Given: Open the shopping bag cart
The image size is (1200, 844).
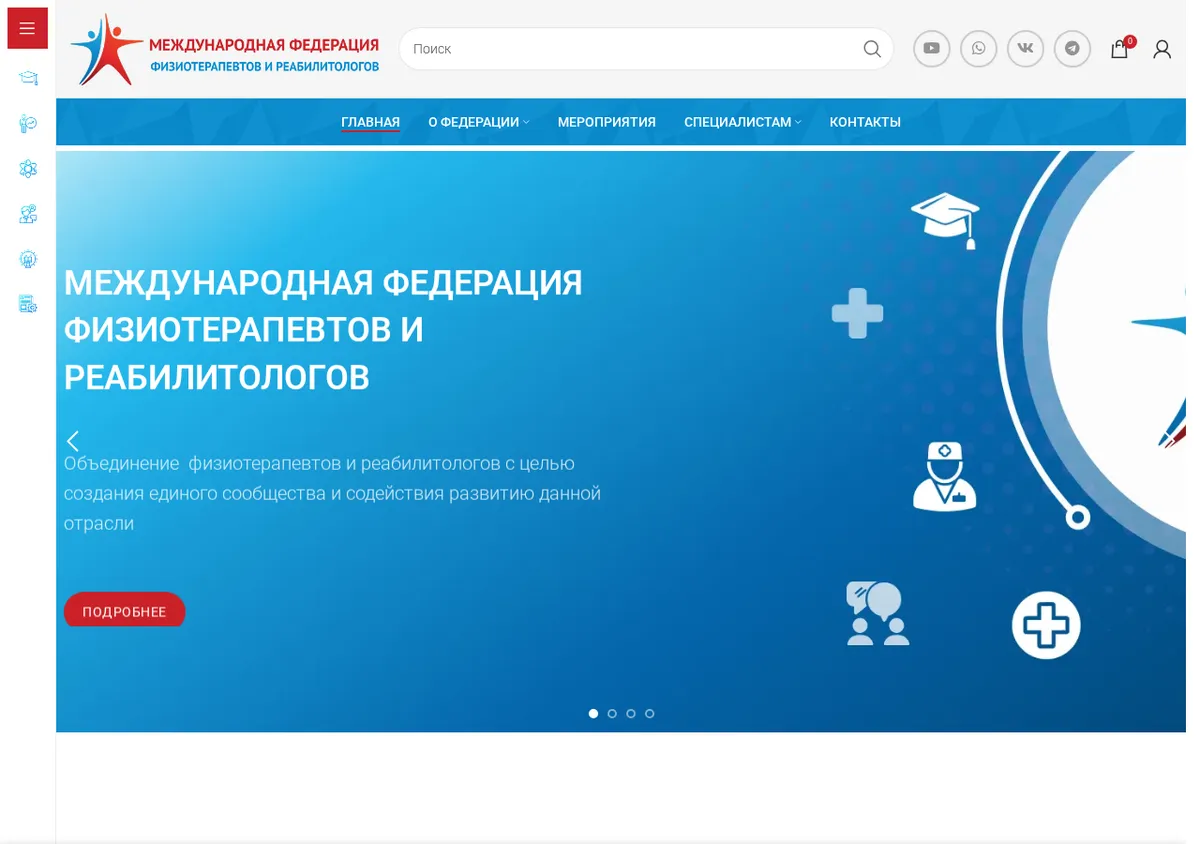Looking at the screenshot, I should tap(1120, 48).
